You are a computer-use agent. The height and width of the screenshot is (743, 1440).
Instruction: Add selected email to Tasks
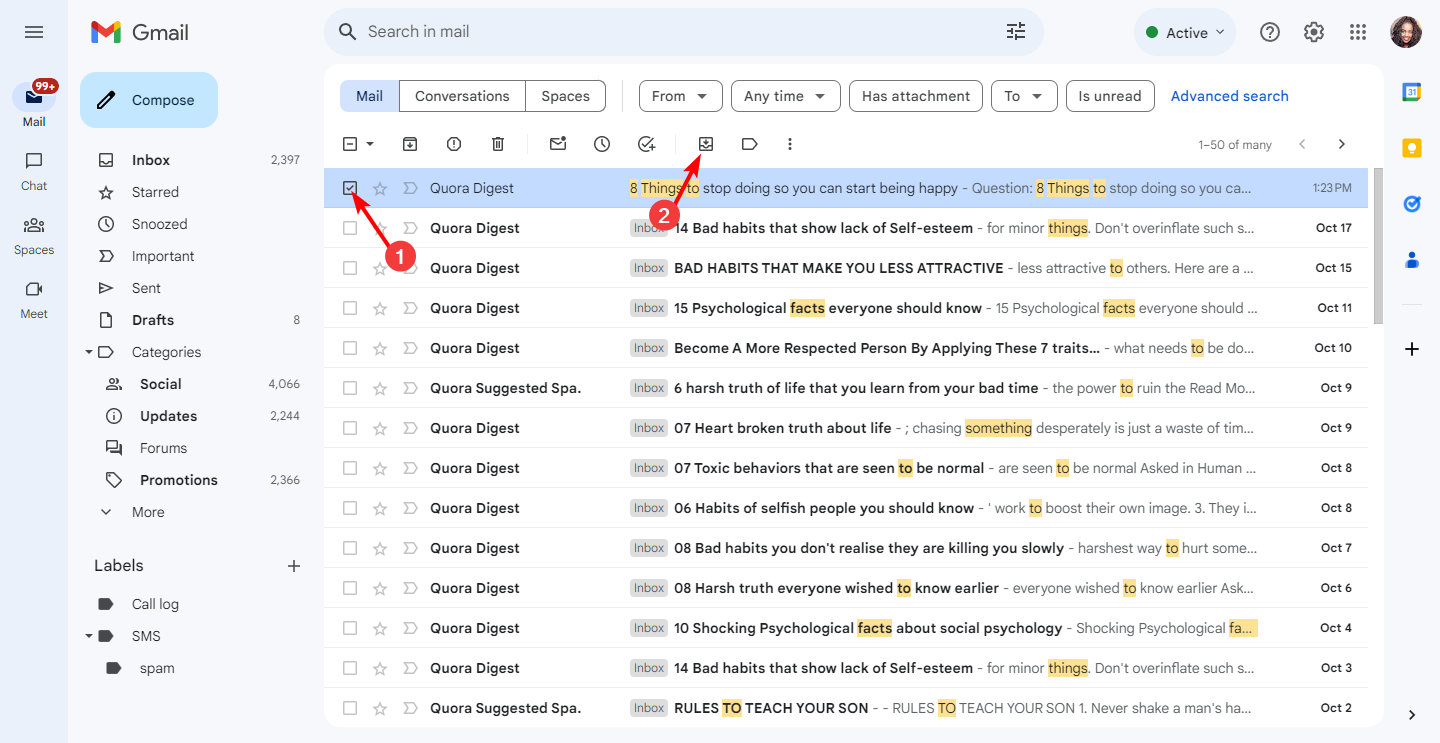(x=646, y=144)
